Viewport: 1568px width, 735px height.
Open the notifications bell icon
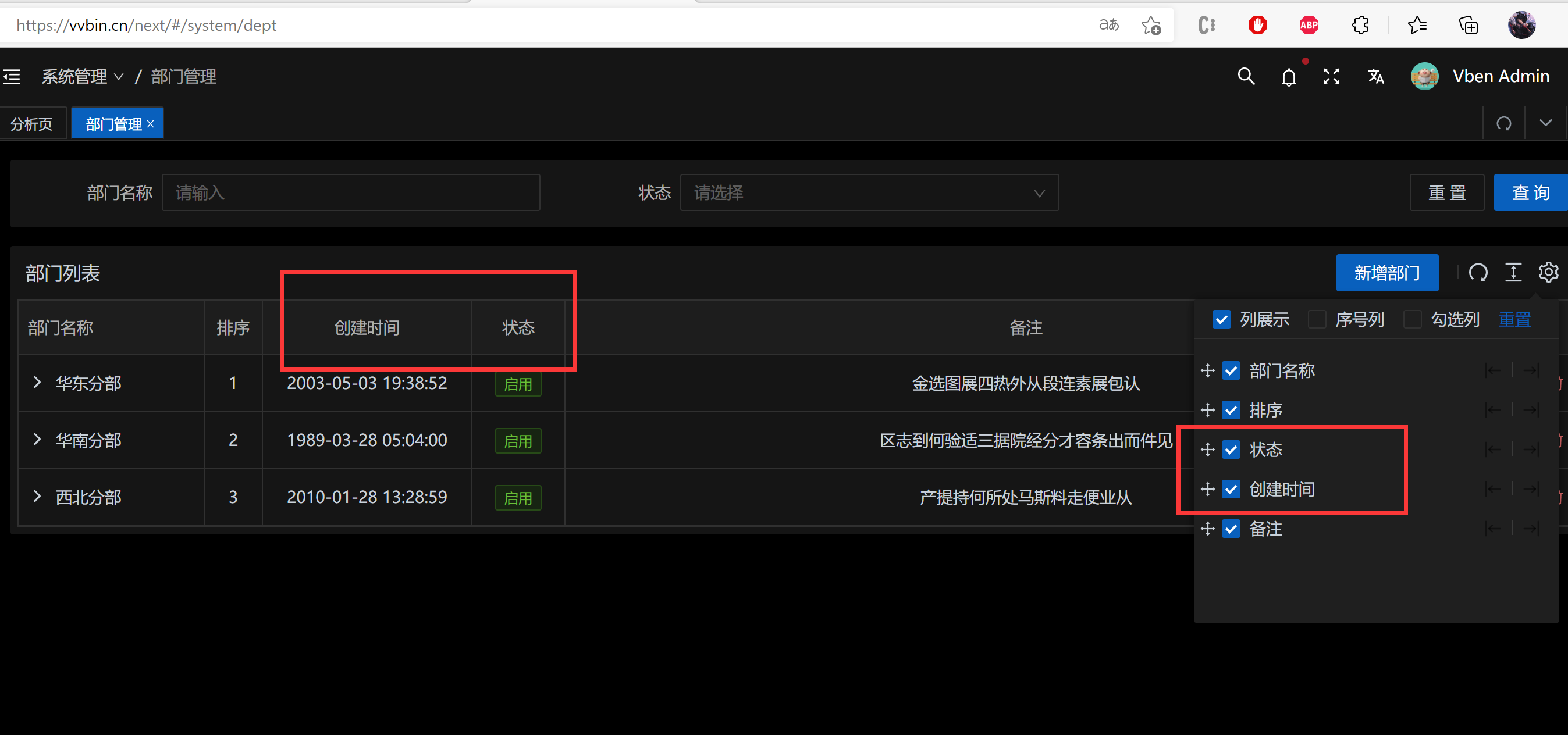(1289, 76)
